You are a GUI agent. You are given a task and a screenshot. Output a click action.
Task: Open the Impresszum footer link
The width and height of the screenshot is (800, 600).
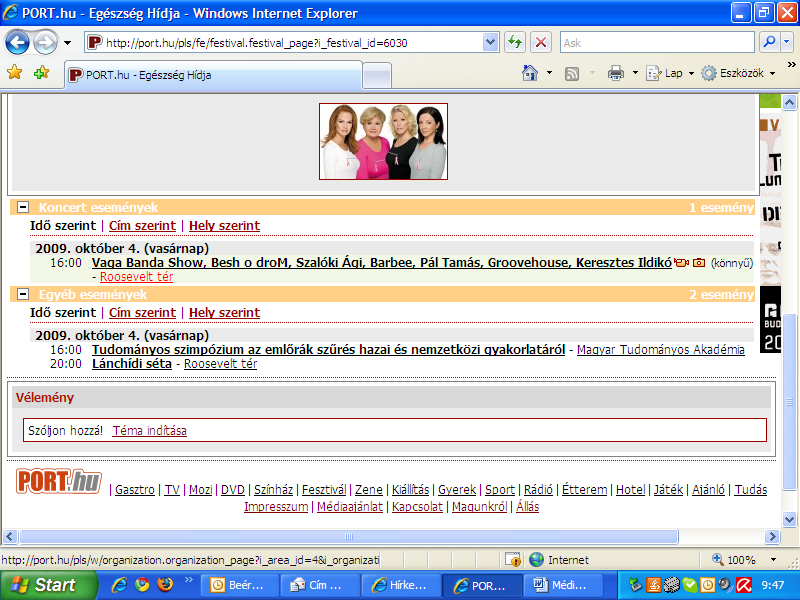pos(276,507)
